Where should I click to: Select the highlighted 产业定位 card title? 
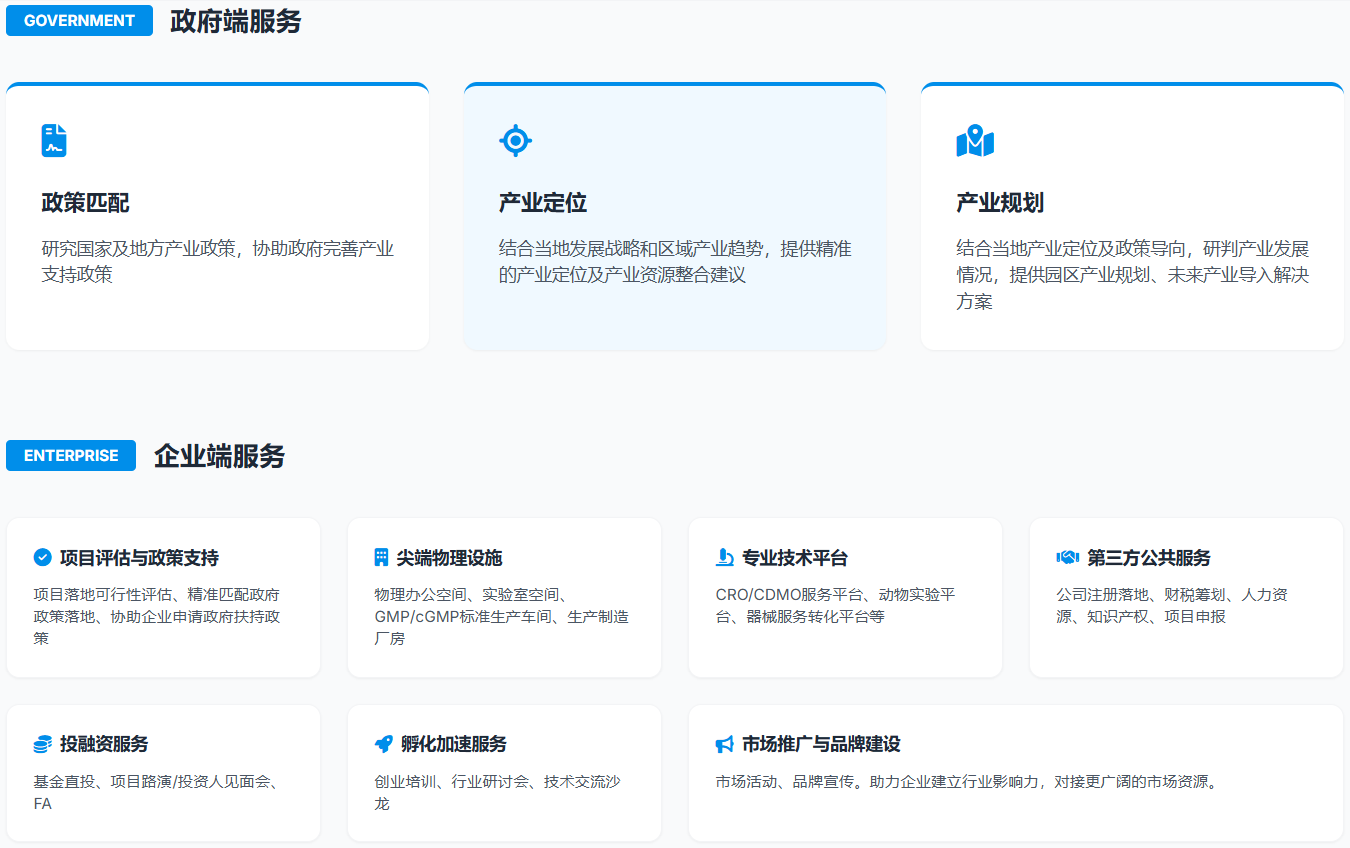pos(542,203)
